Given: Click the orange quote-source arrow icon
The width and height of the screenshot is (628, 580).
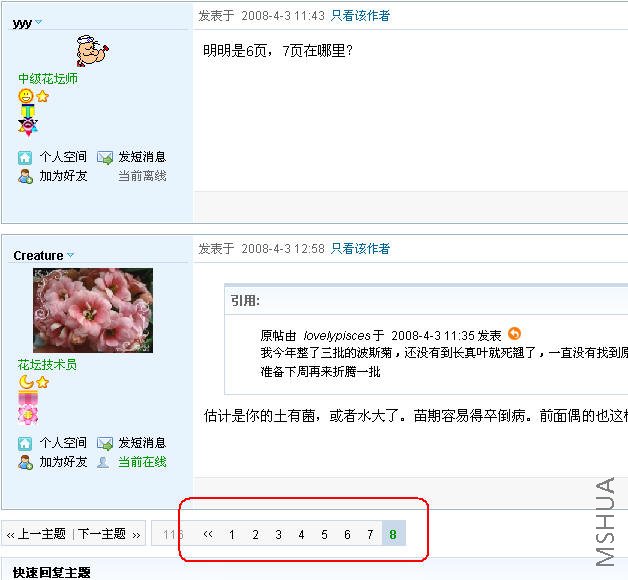Looking at the screenshot, I should click(x=514, y=334).
